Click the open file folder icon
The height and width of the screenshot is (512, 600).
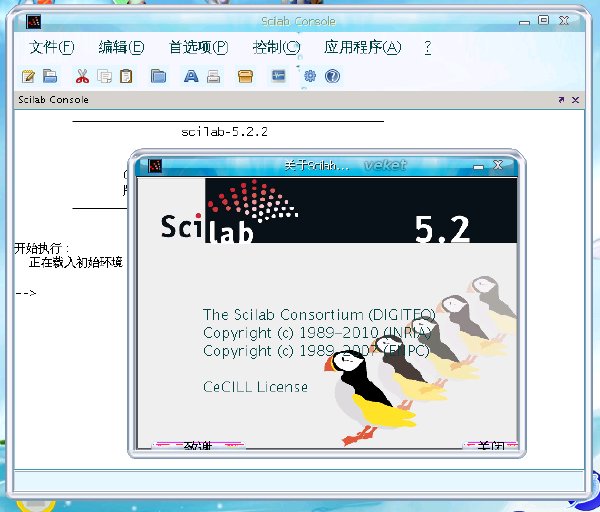tap(50, 76)
